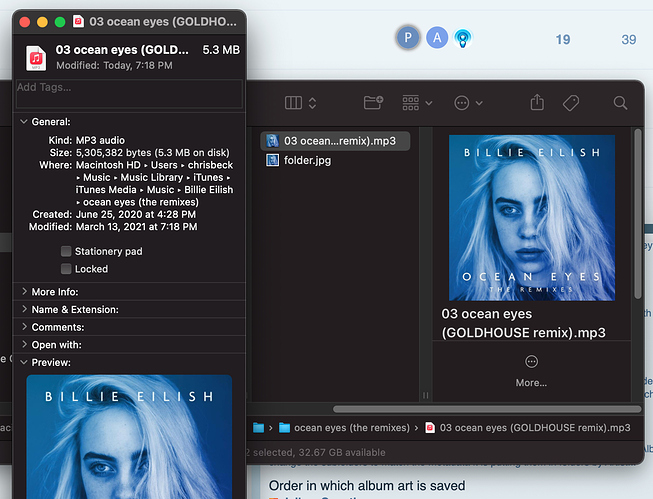Open Finder search with magnifying glass icon

(620, 103)
